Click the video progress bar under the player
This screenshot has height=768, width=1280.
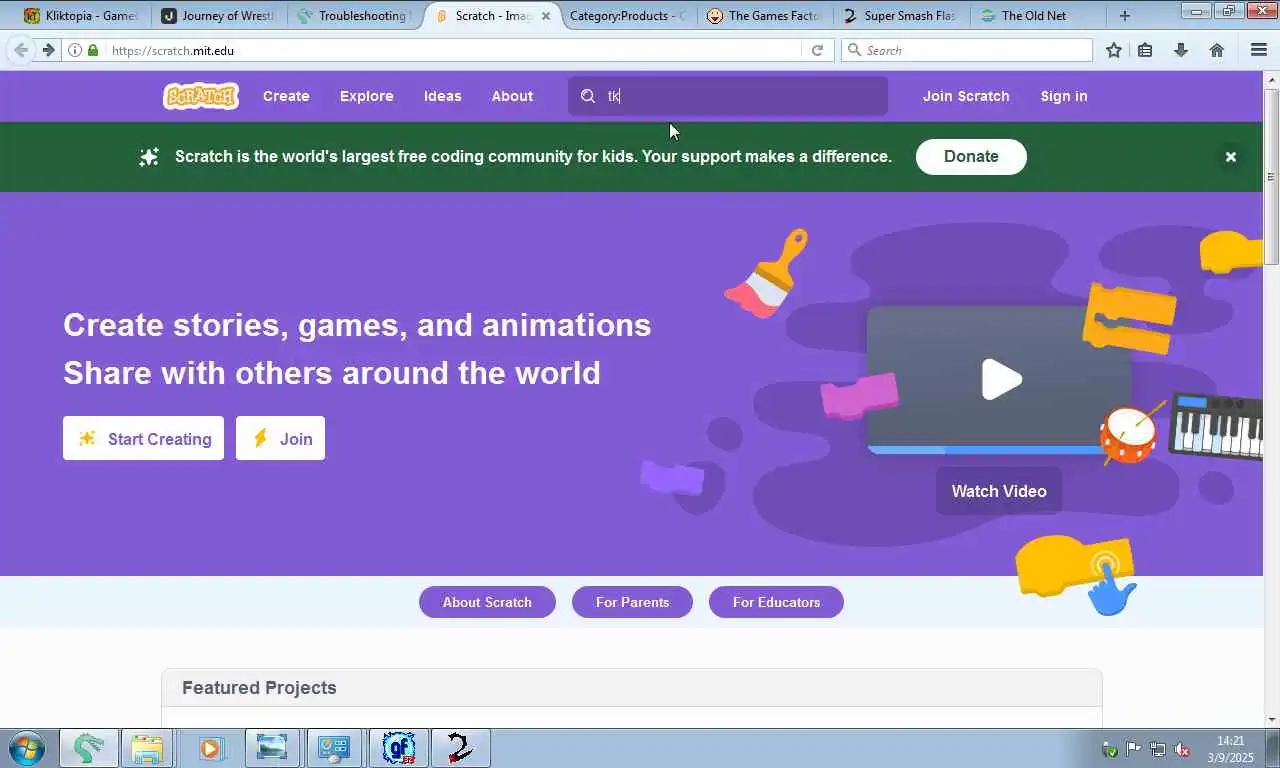tap(999, 450)
